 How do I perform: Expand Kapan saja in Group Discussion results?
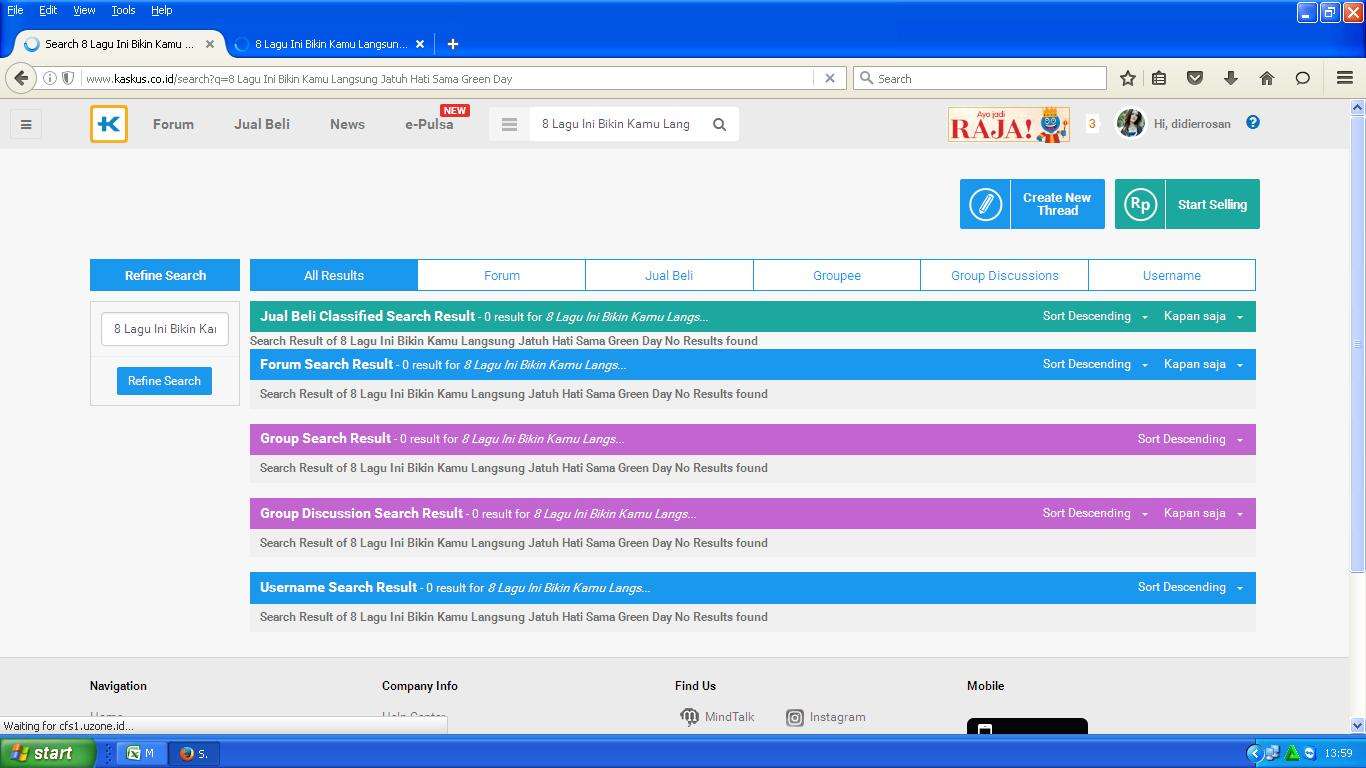(1203, 513)
